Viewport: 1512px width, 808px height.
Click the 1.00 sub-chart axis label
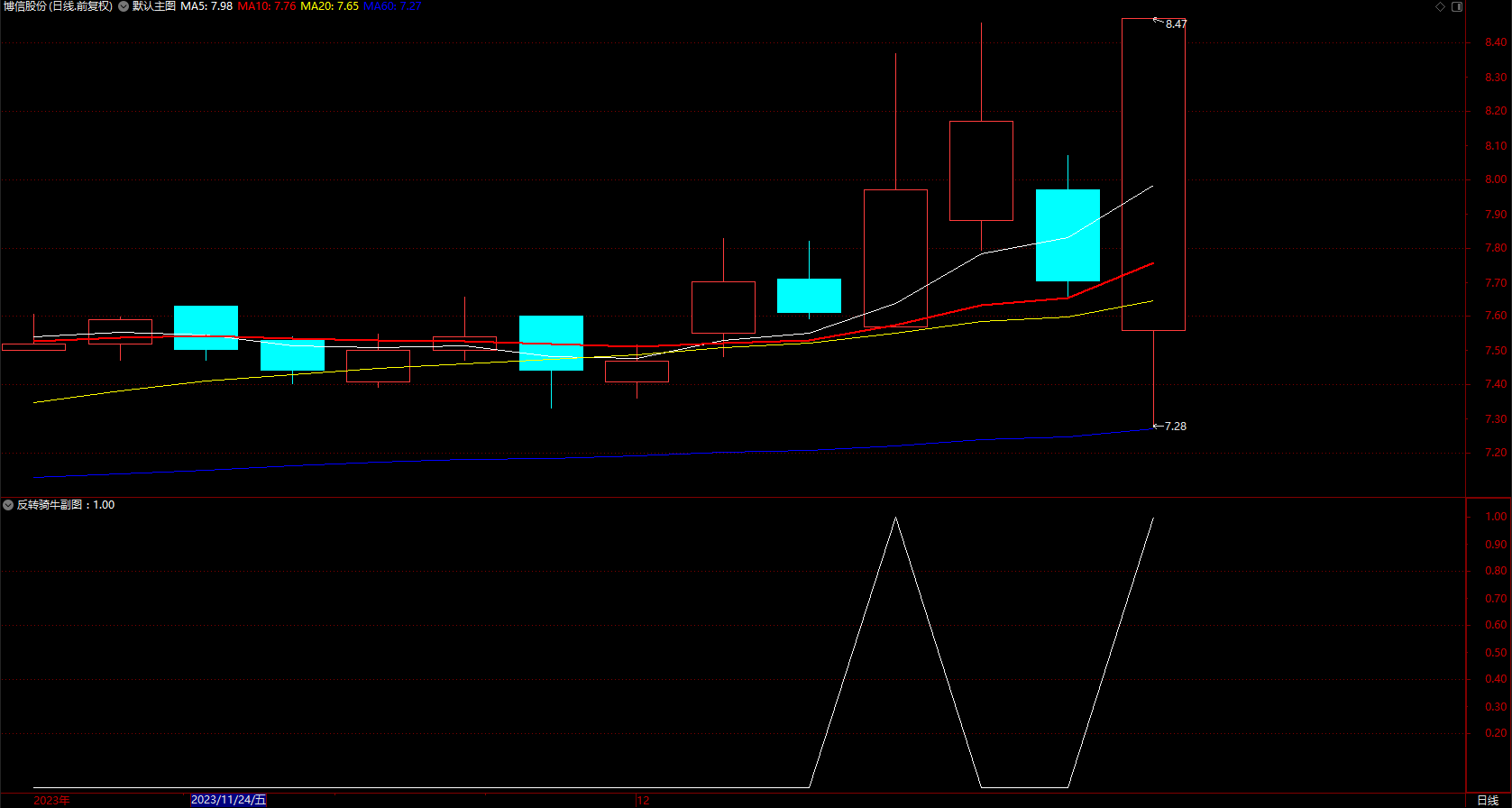pos(1496,517)
